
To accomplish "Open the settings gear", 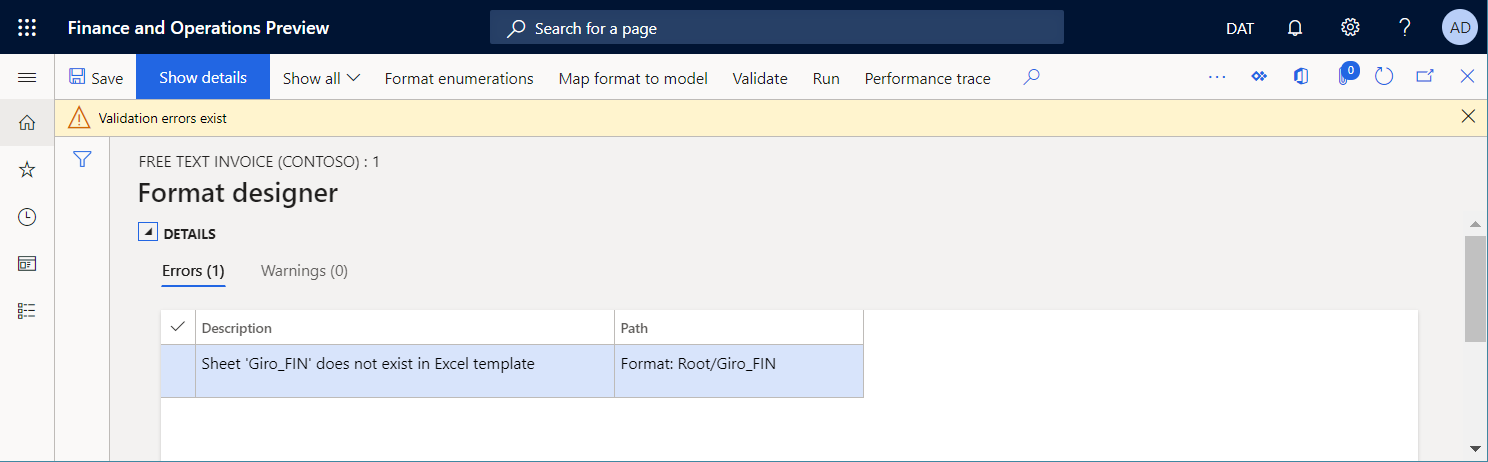I will [x=1350, y=28].
